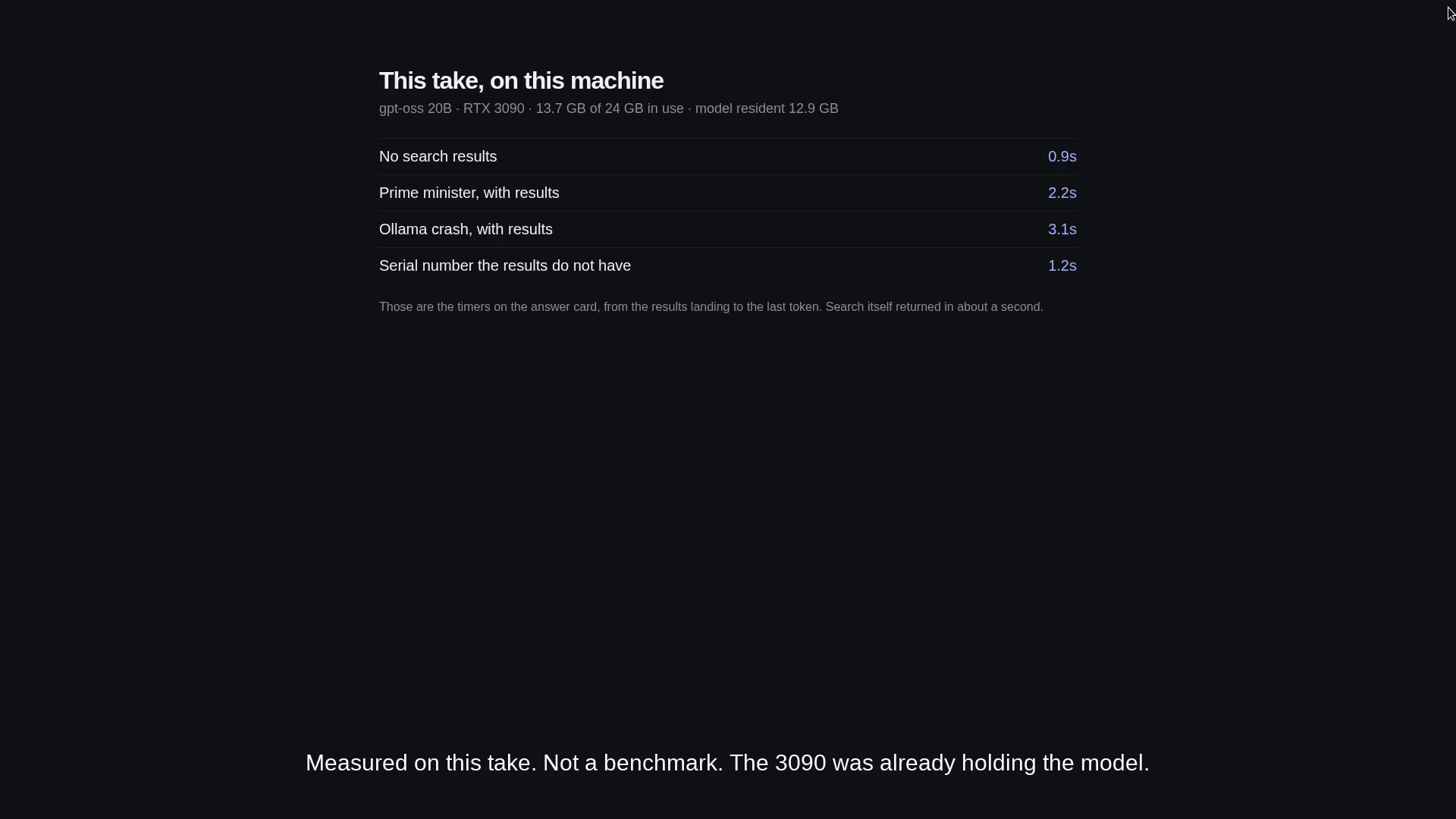
Task: Select the 'Ollama crash, with results' row
Action: tap(728, 229)
